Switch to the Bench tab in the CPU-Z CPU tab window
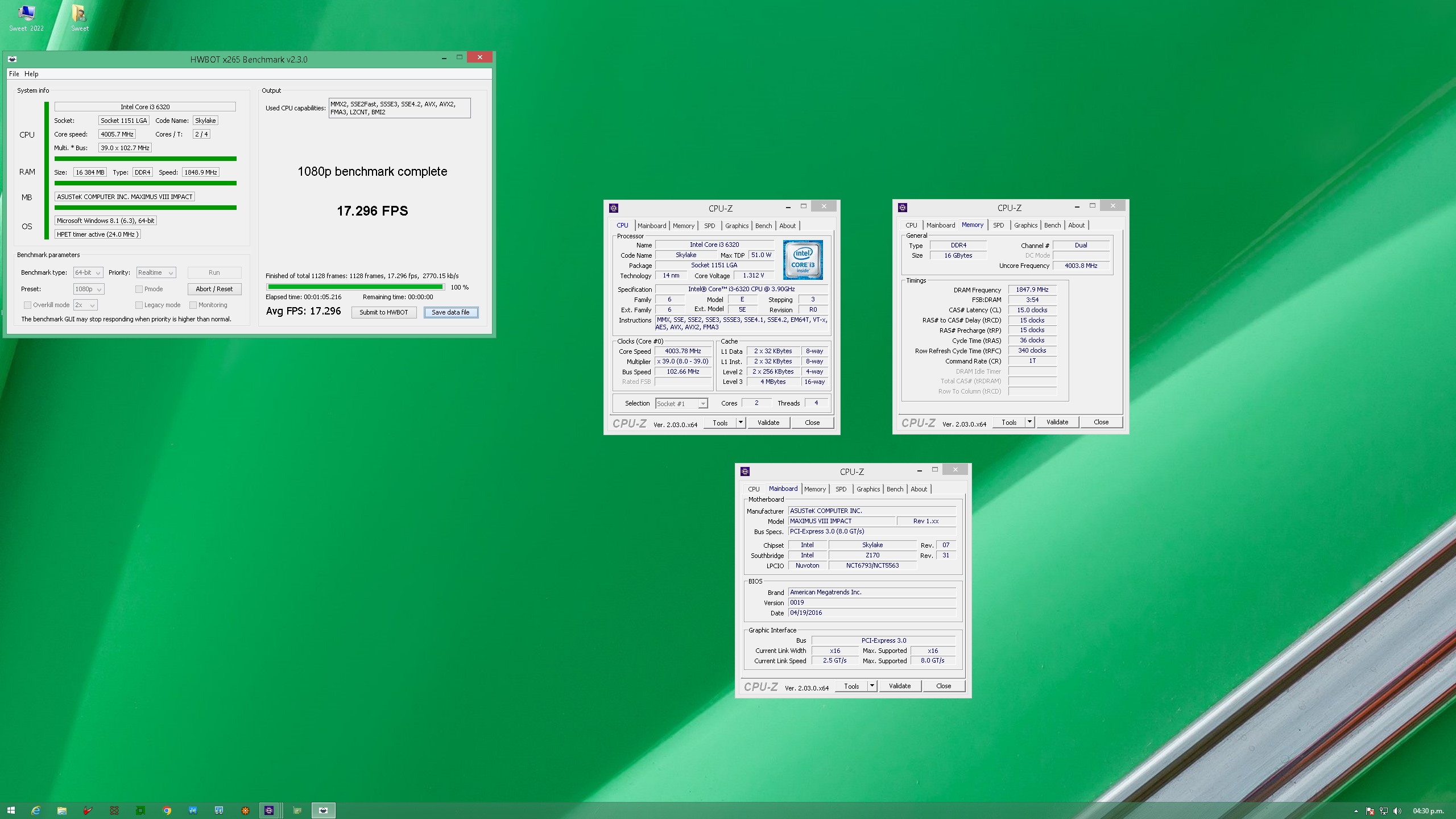 pos(763,226)
